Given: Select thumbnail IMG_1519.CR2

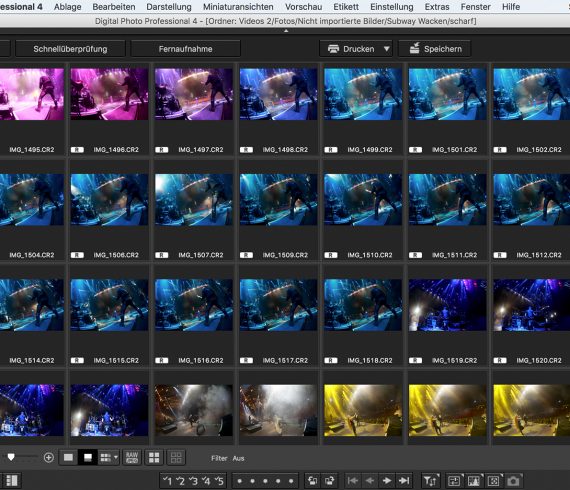Looking at the screenshot, I should pos(447,305).
